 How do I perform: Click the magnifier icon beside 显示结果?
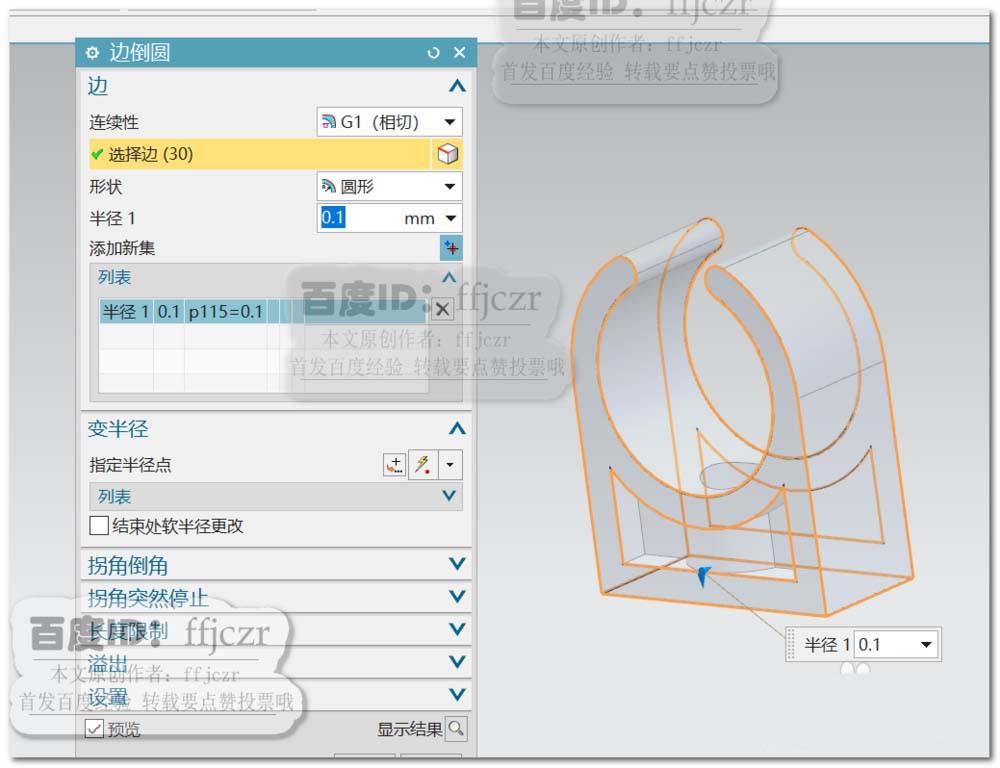(456, 729)
